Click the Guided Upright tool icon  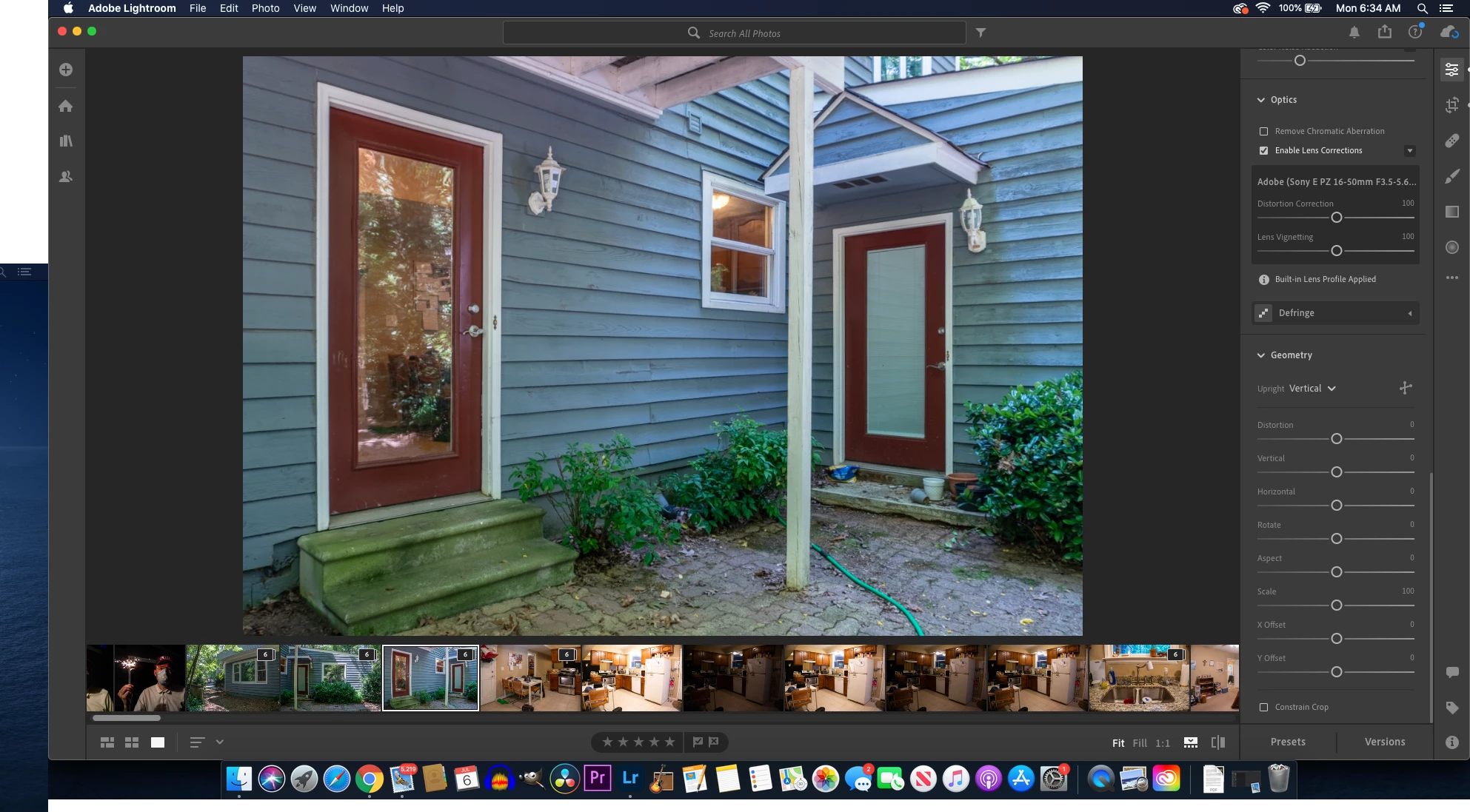(1406, 388)
